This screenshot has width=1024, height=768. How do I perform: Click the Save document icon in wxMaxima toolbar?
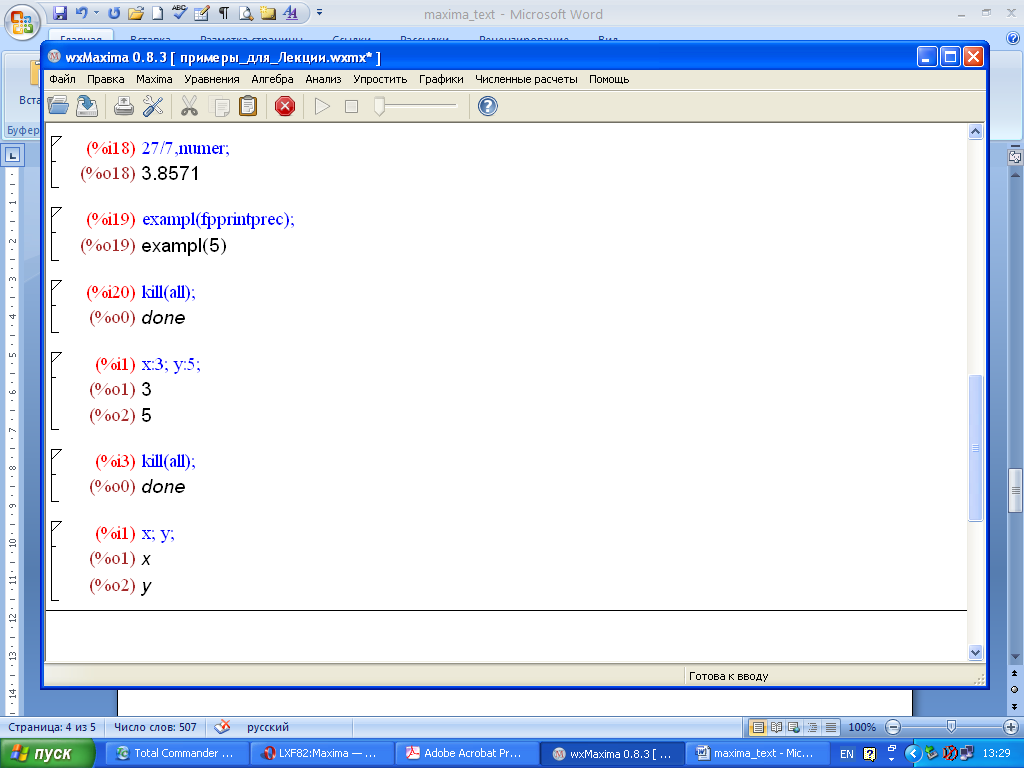87,106
